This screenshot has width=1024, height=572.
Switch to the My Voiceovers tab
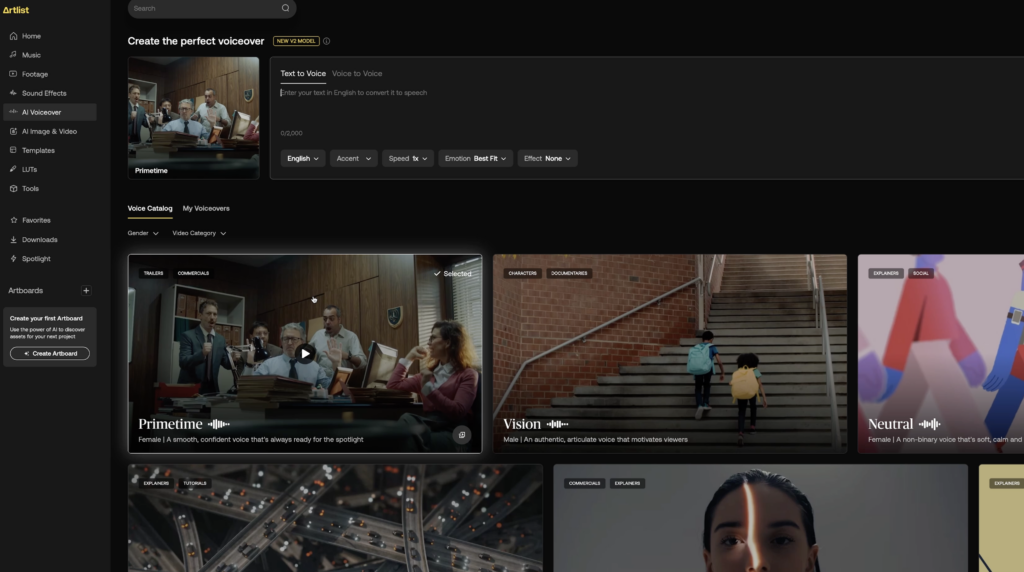[x=206, y=208]
